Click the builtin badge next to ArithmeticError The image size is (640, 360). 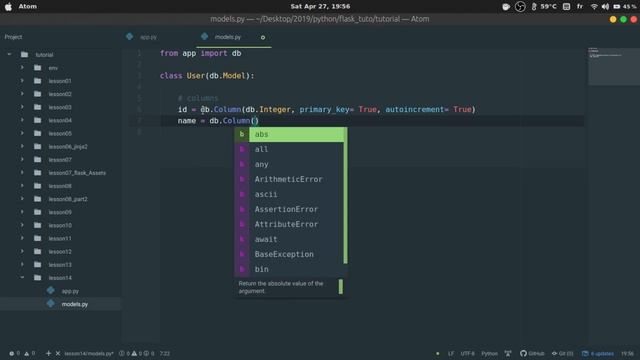pos(242,179)
